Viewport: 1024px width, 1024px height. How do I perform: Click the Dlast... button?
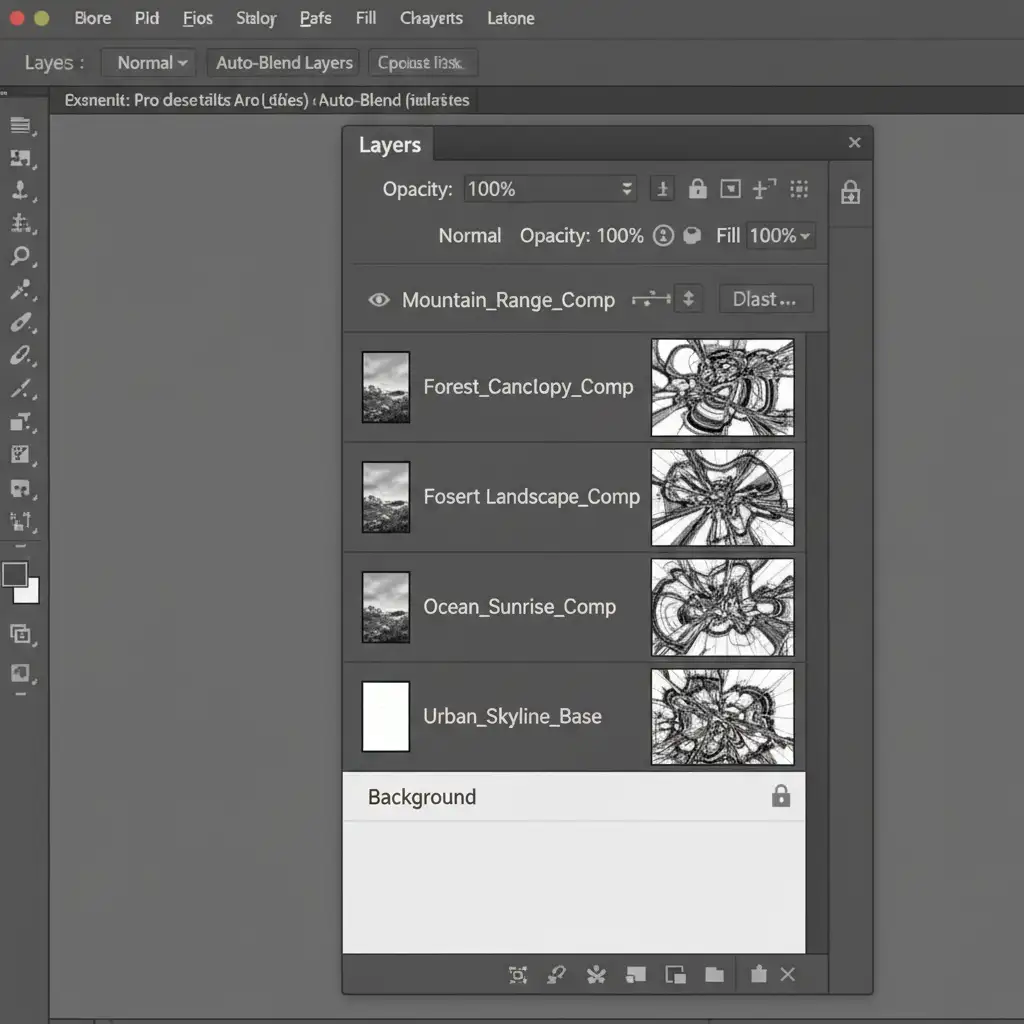[765, 299]
